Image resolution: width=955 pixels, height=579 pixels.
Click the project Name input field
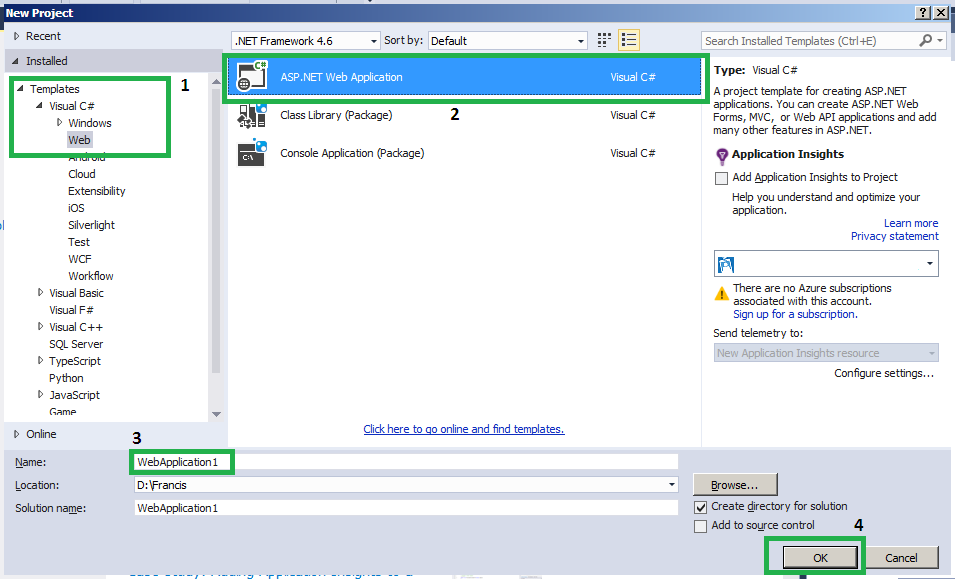point(406,462)
